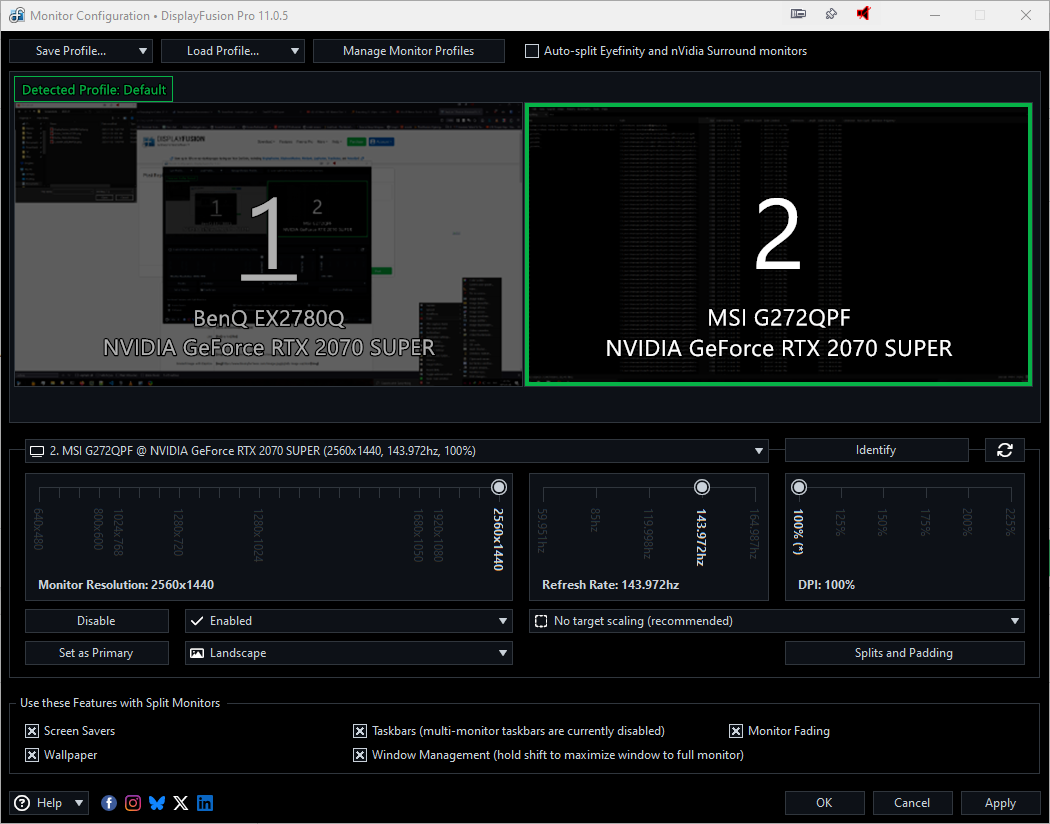Enable Auto-split Eyefinity and nVidia Surround monitors
Viewport: 1050px width, 824px height.
(x=532, y=51)
